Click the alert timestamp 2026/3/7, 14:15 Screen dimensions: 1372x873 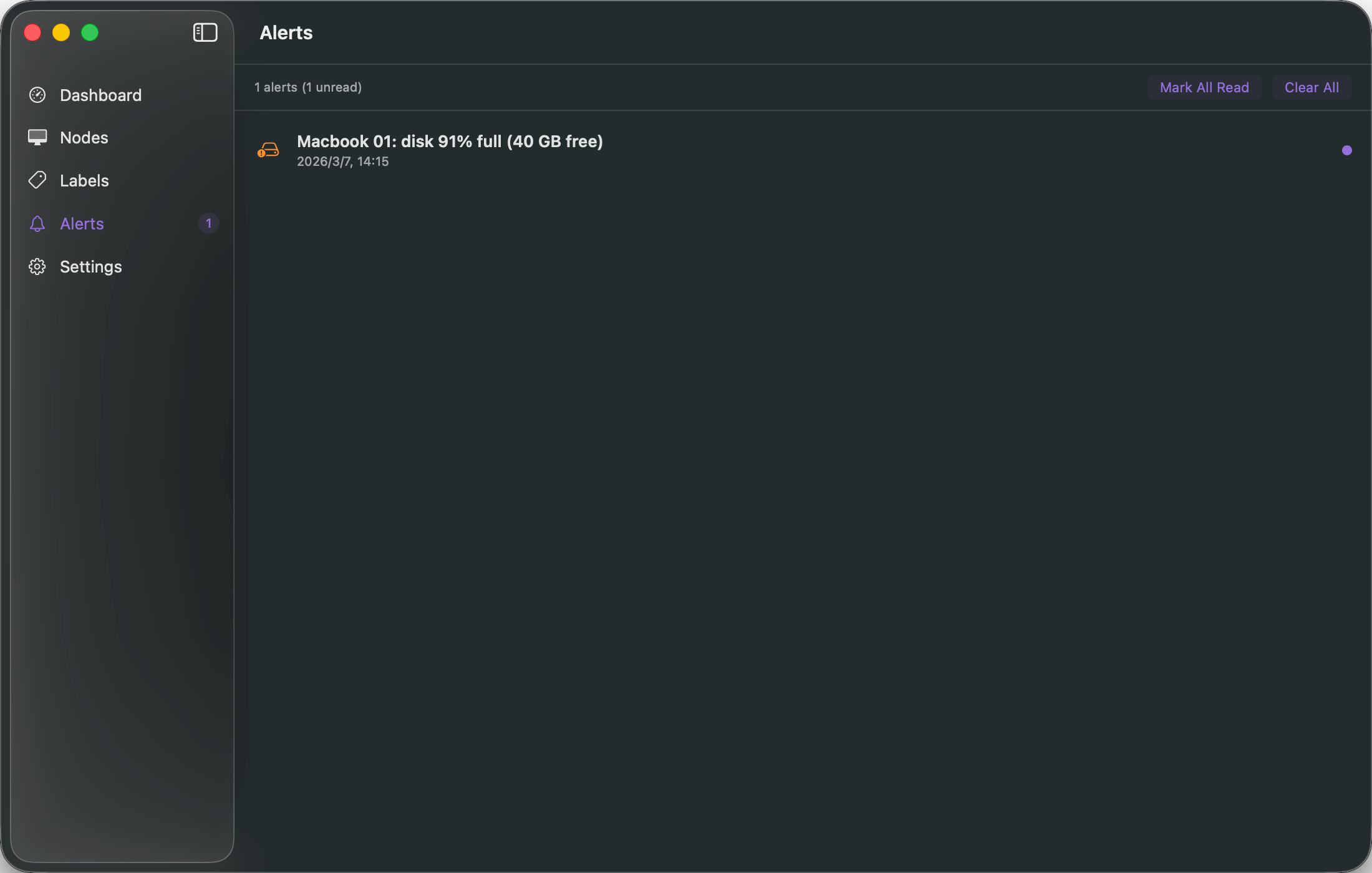[x=342, y=162]
